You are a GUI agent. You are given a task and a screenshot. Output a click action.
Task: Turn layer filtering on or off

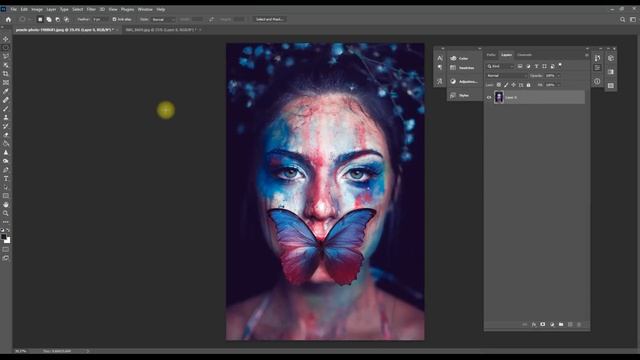560,64
